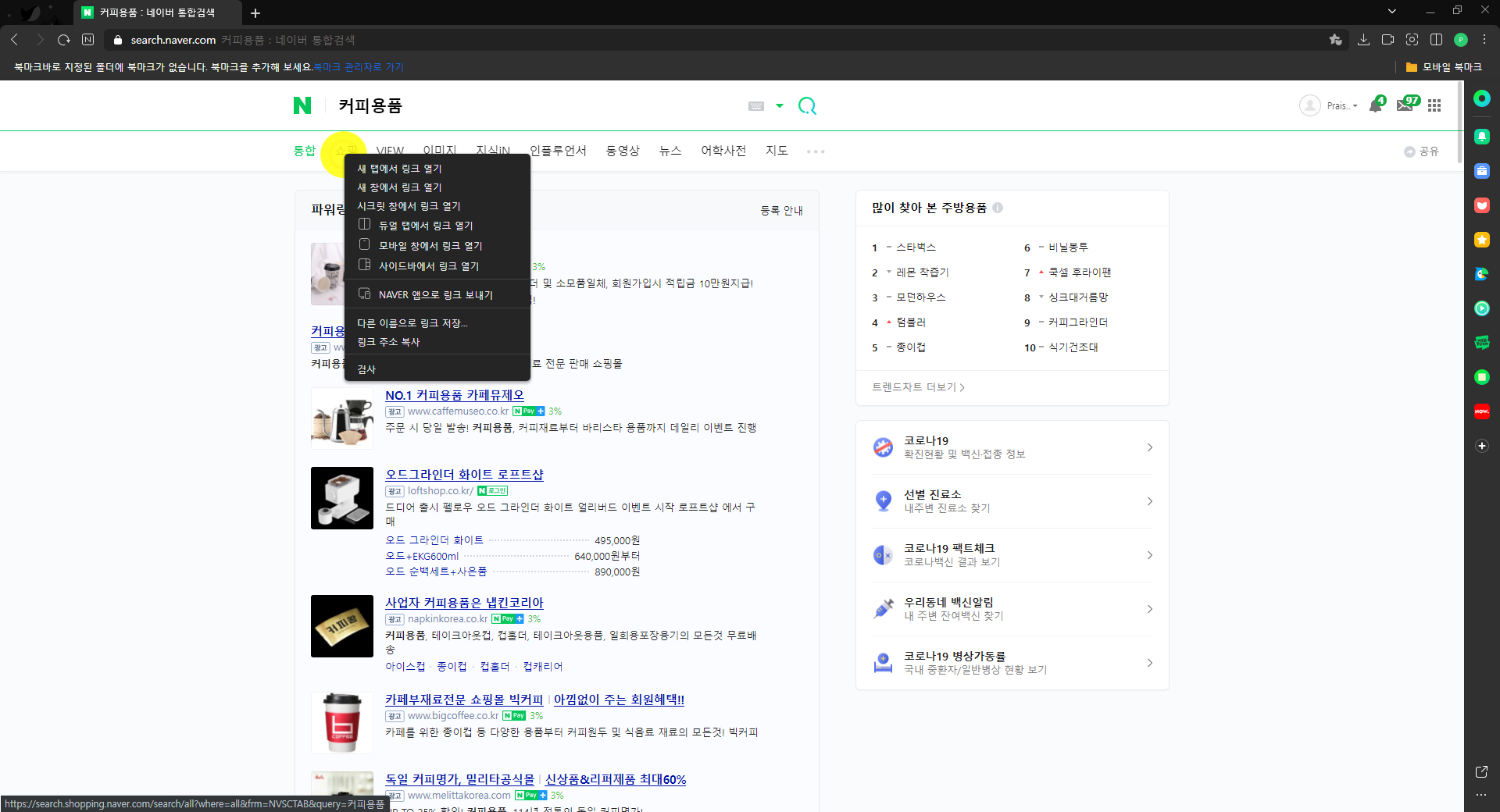The width and height of the screenshot is (1500, 812).
Task: Open the mail icon with 97 badge
Action: tap(1405, 105)
